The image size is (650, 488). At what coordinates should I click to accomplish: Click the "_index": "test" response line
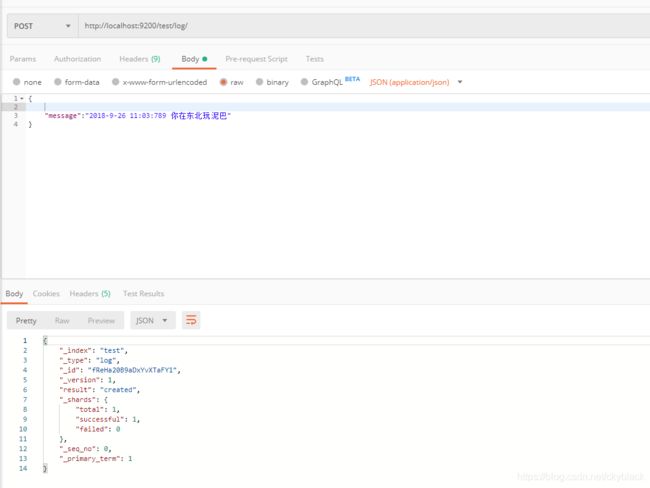point(94,350)
